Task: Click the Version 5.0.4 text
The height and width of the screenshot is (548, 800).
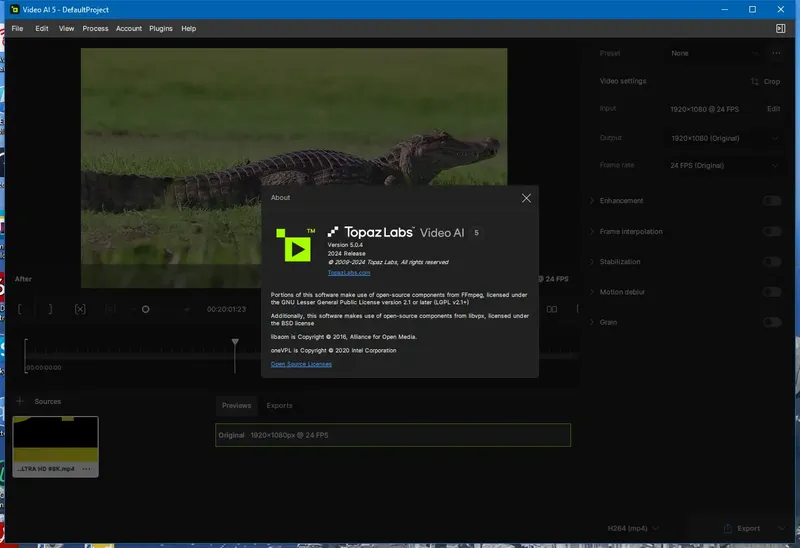Action: [x=345, y=245]
